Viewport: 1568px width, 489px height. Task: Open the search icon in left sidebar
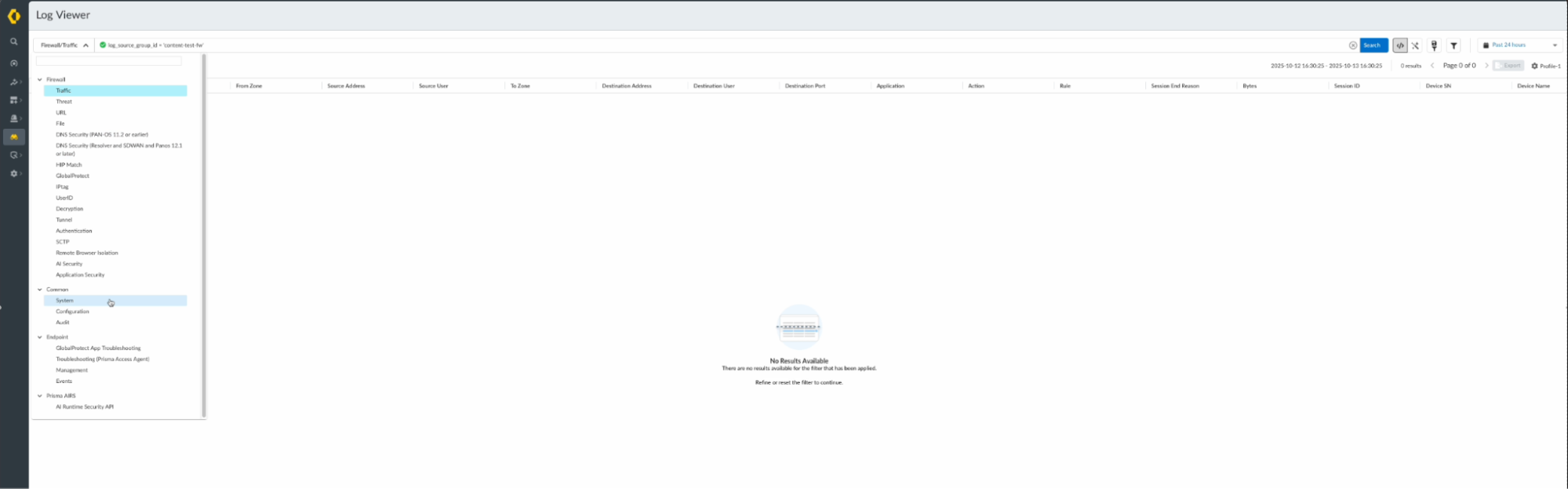click(x=13, y=42)
